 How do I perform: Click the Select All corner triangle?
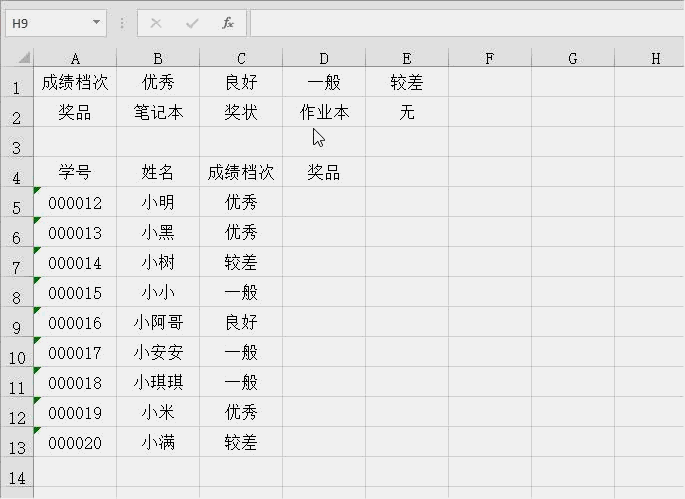pyautogui.click(x=24, y=58)
